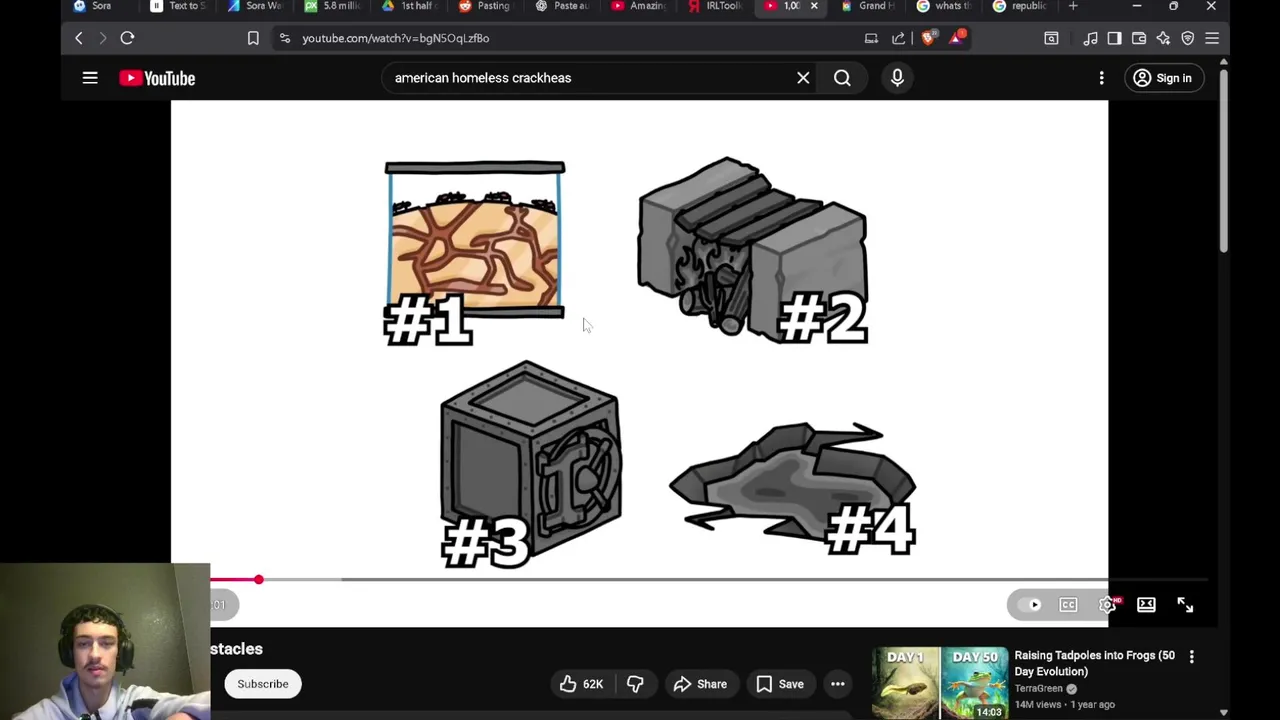Switch to the Text to S tab
The image size is (1280, 720).
tap(180, 6)
